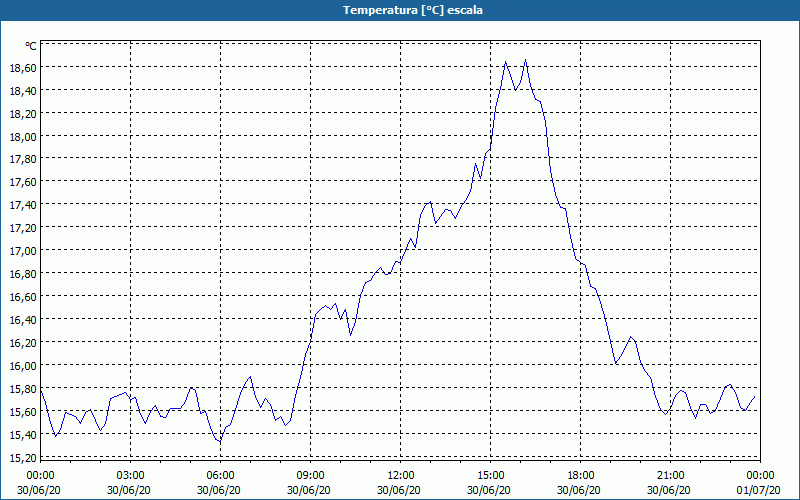800x500 pixels.
Task: Select the 30/06/20 date under 06:00
Action: (218, 490)
